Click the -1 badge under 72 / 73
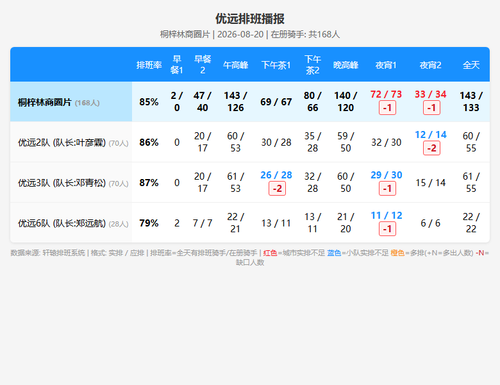The image size is (500, 385). click(387, 108)
